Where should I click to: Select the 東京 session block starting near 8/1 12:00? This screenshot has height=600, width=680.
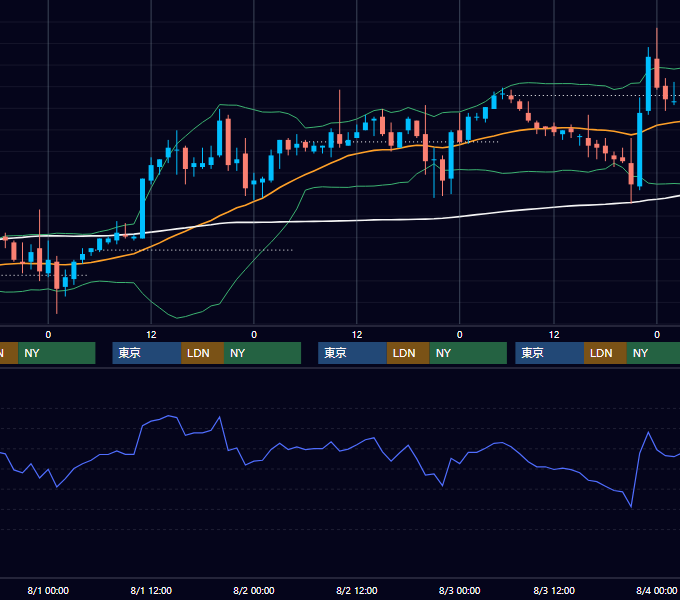pos(147,353)
